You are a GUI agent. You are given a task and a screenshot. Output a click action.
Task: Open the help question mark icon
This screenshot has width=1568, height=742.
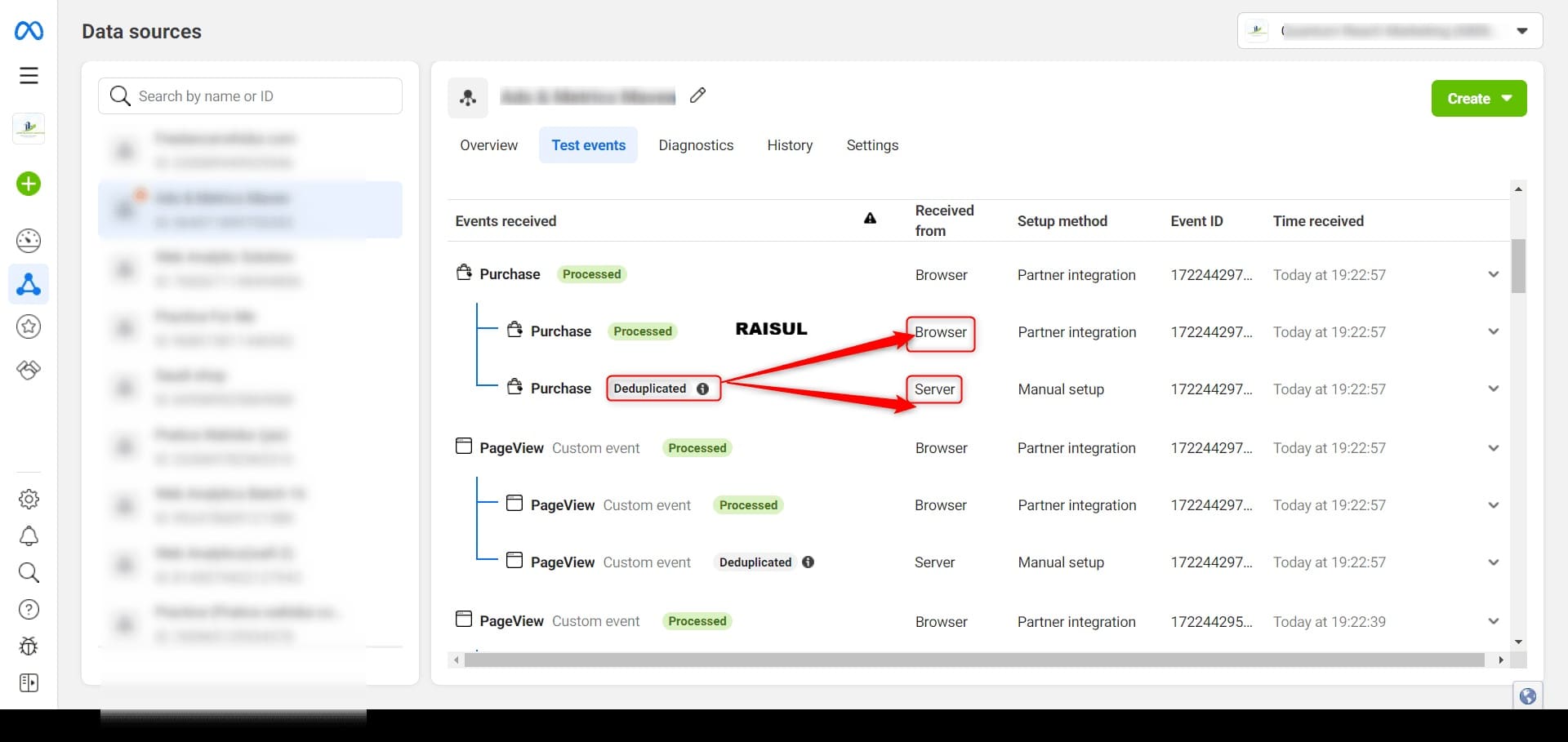tap(29, 610)
